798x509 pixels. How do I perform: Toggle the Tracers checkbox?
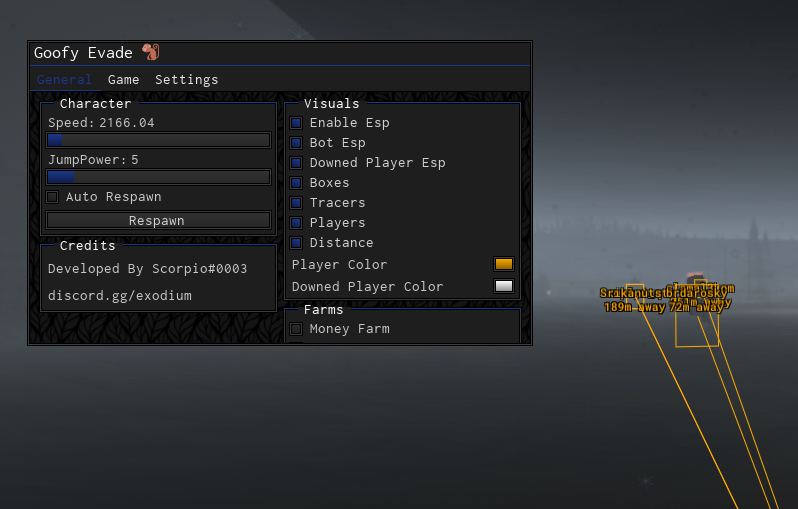point(296,203)
